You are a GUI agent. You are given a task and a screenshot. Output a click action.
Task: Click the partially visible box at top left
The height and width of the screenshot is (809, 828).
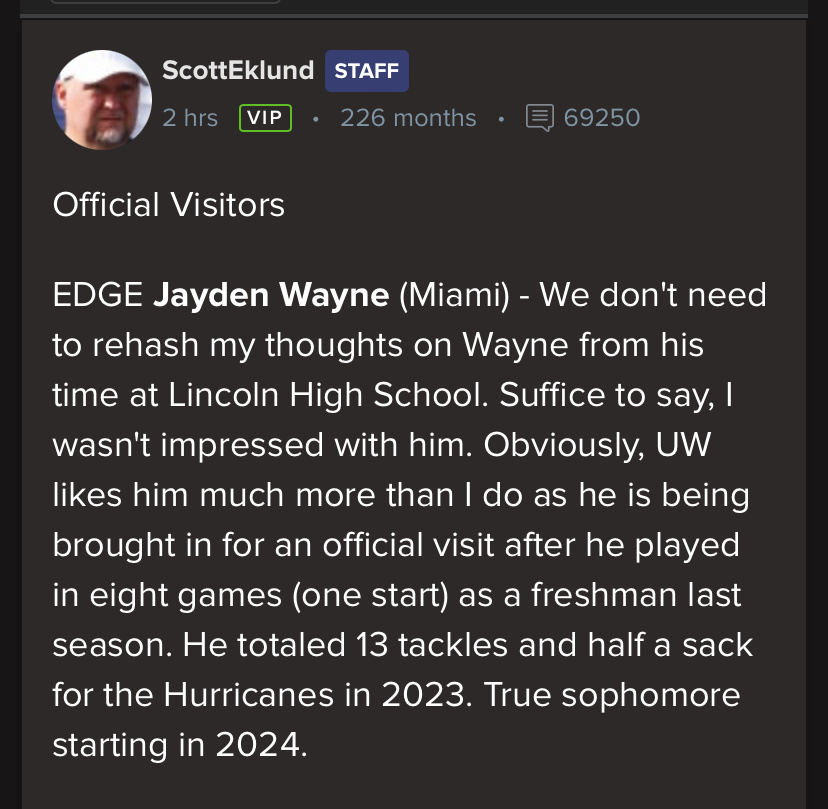coord(165,2)
